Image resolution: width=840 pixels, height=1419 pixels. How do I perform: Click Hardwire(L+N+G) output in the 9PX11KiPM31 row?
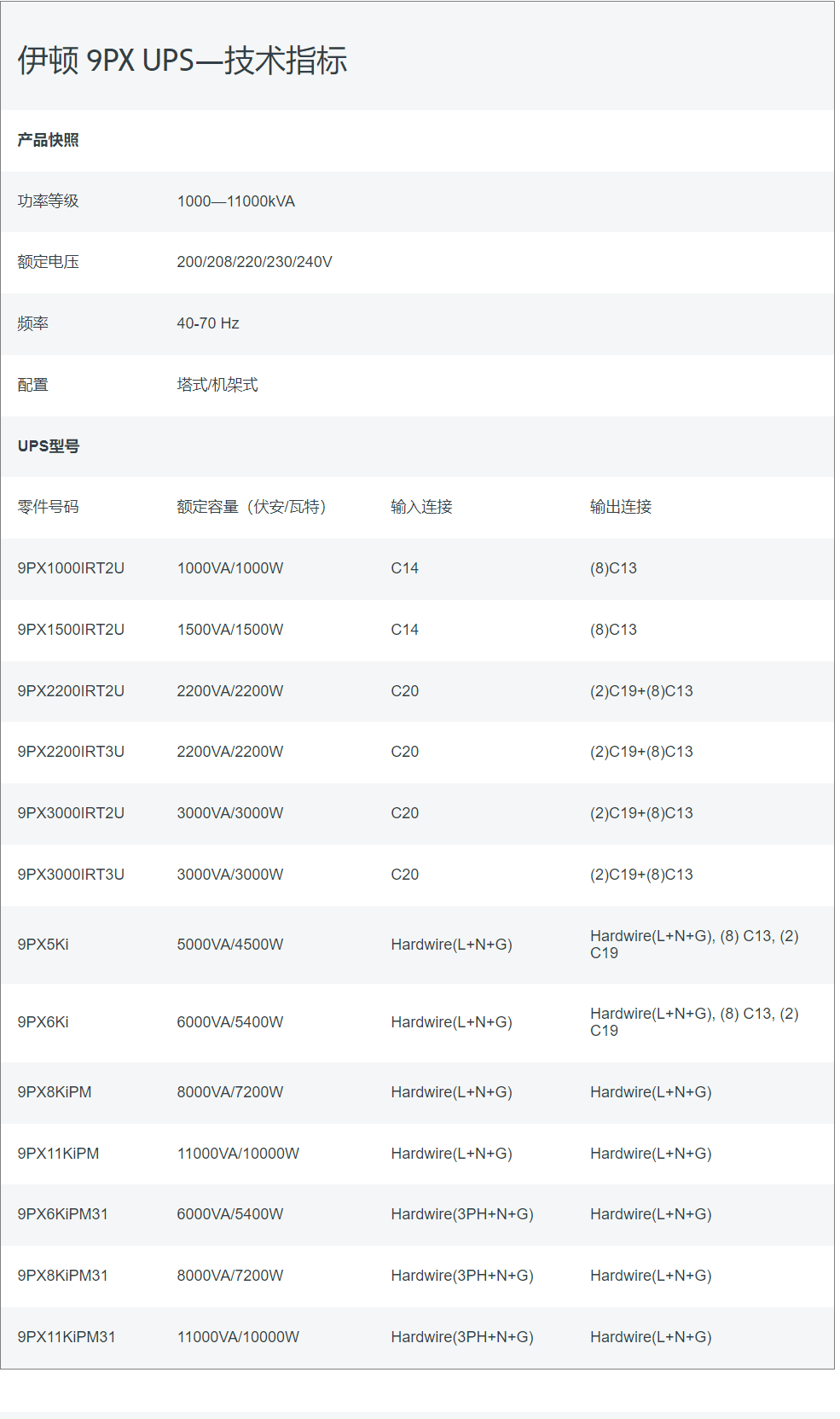click(x=652, y=1337)
